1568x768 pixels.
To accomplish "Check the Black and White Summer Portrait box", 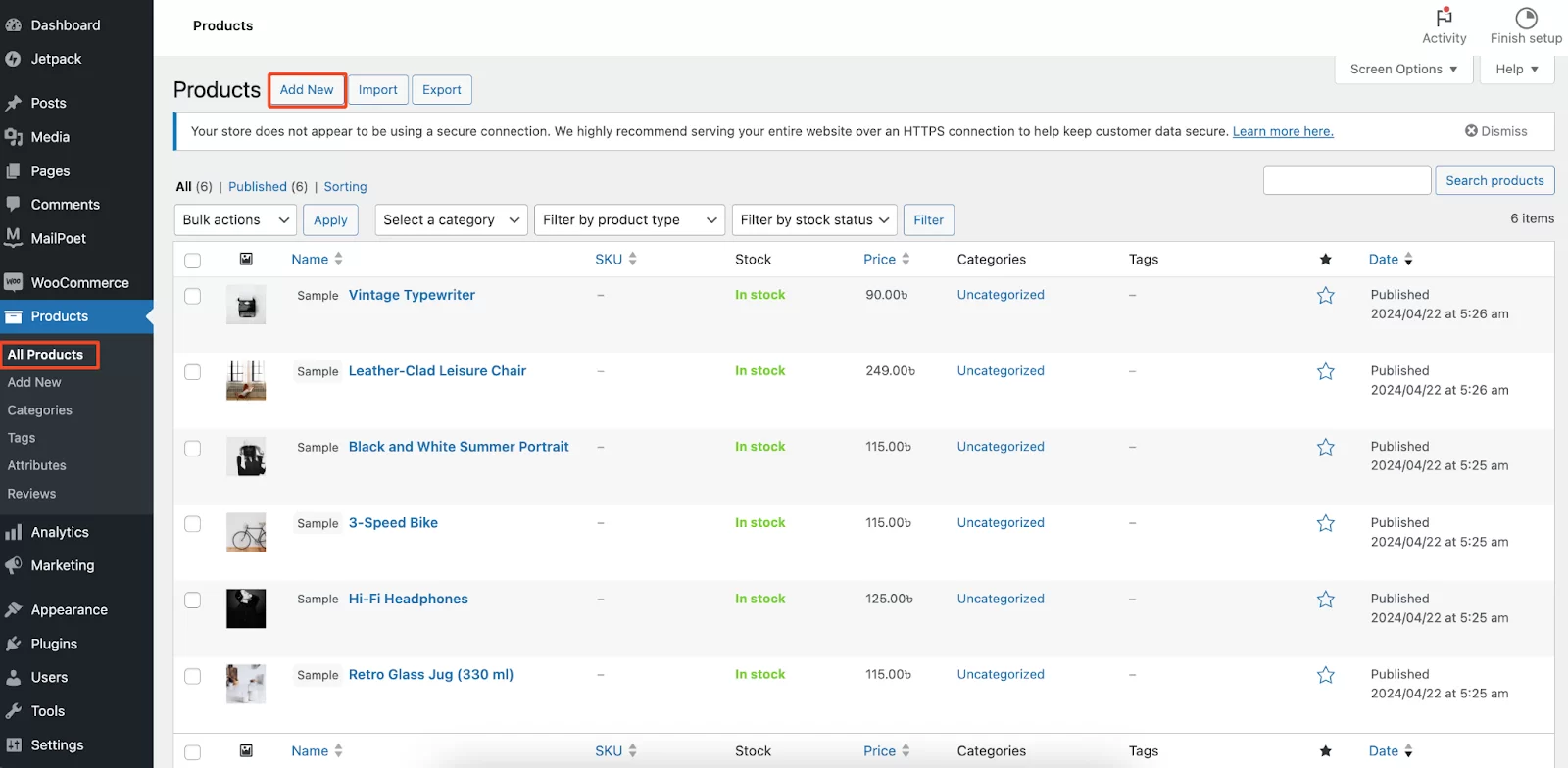I will (x=192, y=448).
